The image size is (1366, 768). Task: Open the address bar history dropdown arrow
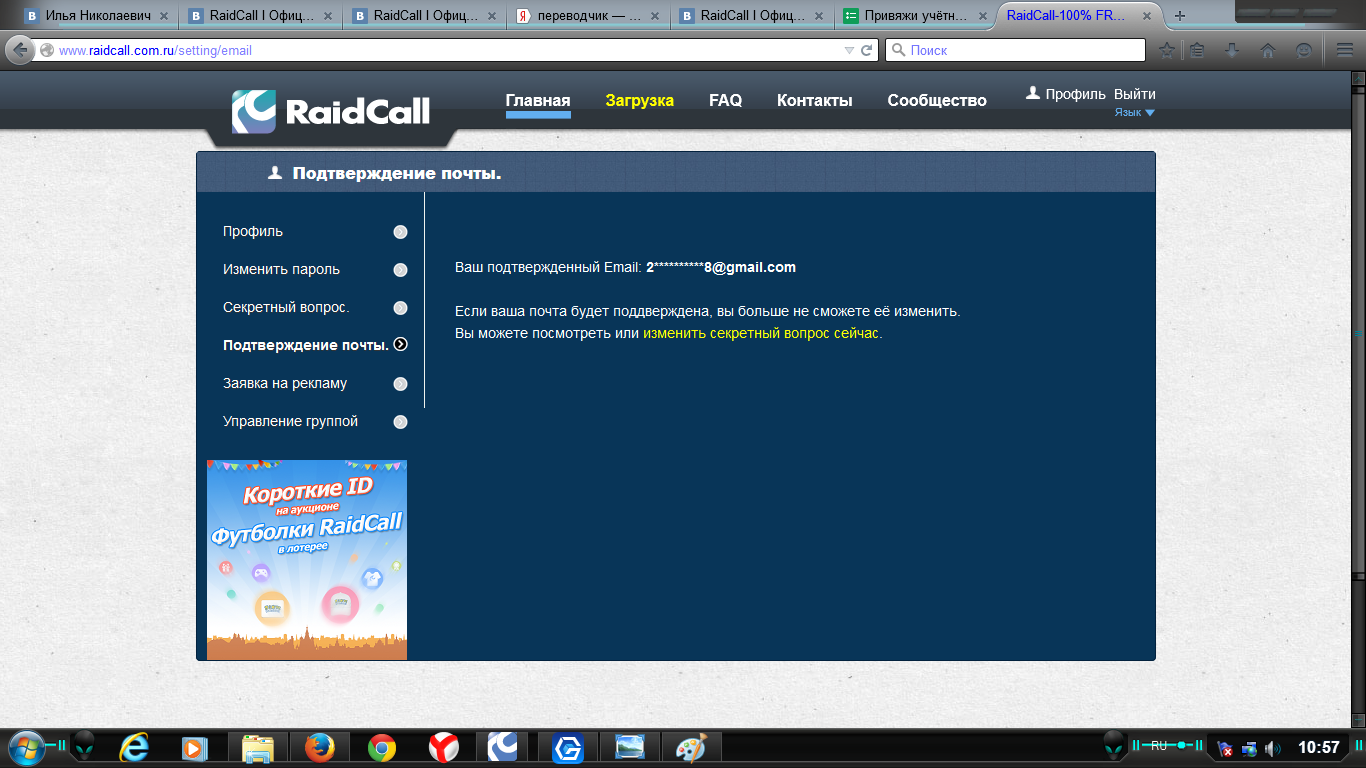click(849, 50)
